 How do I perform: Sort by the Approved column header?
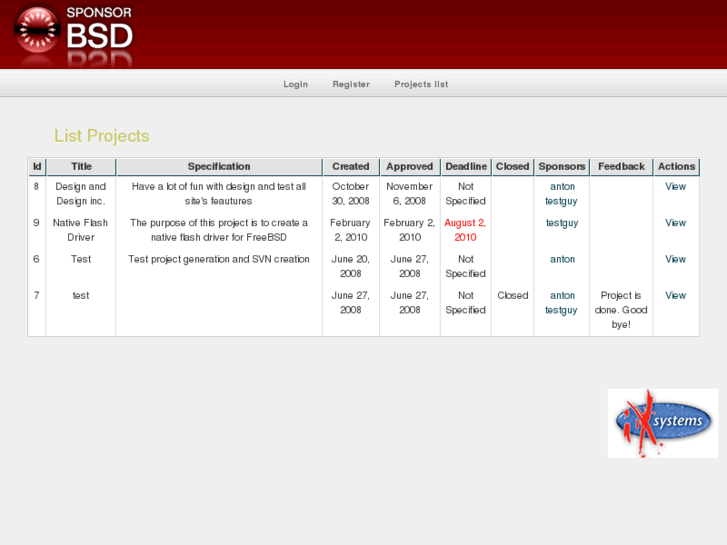(x=409, y=167)
